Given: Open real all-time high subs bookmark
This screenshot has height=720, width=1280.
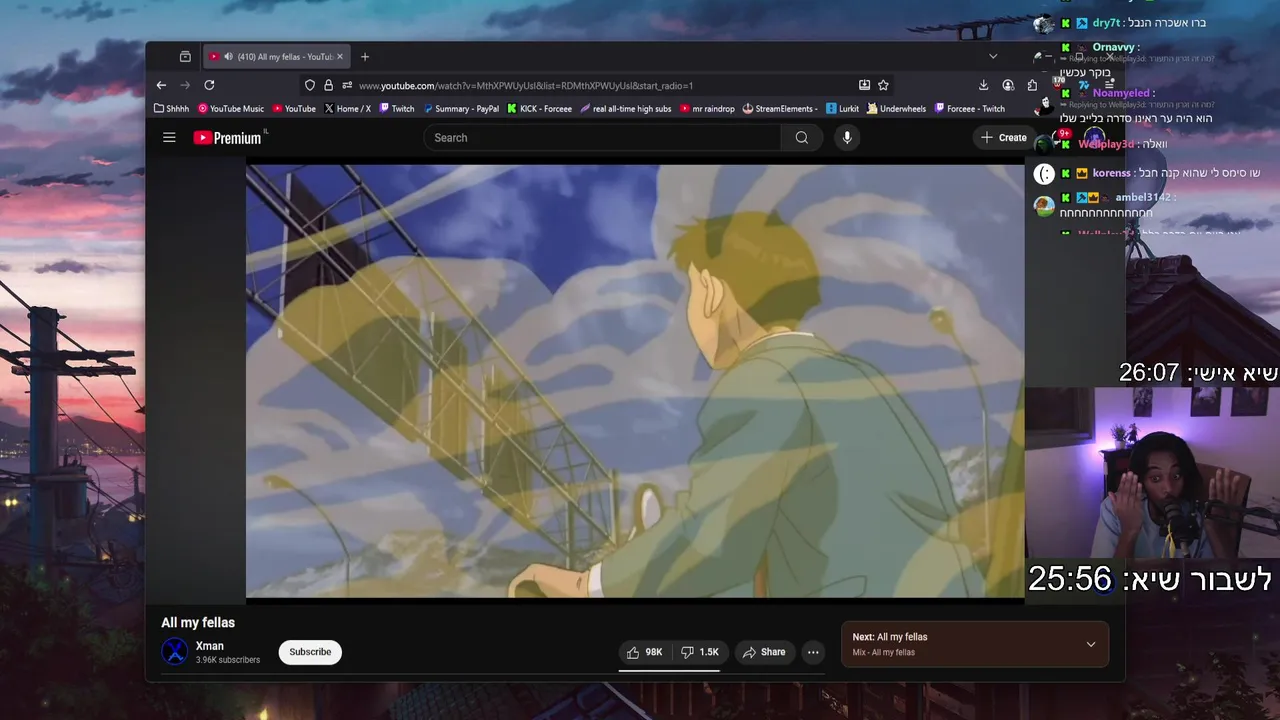Looking at the screenshot, I should 626,109.
